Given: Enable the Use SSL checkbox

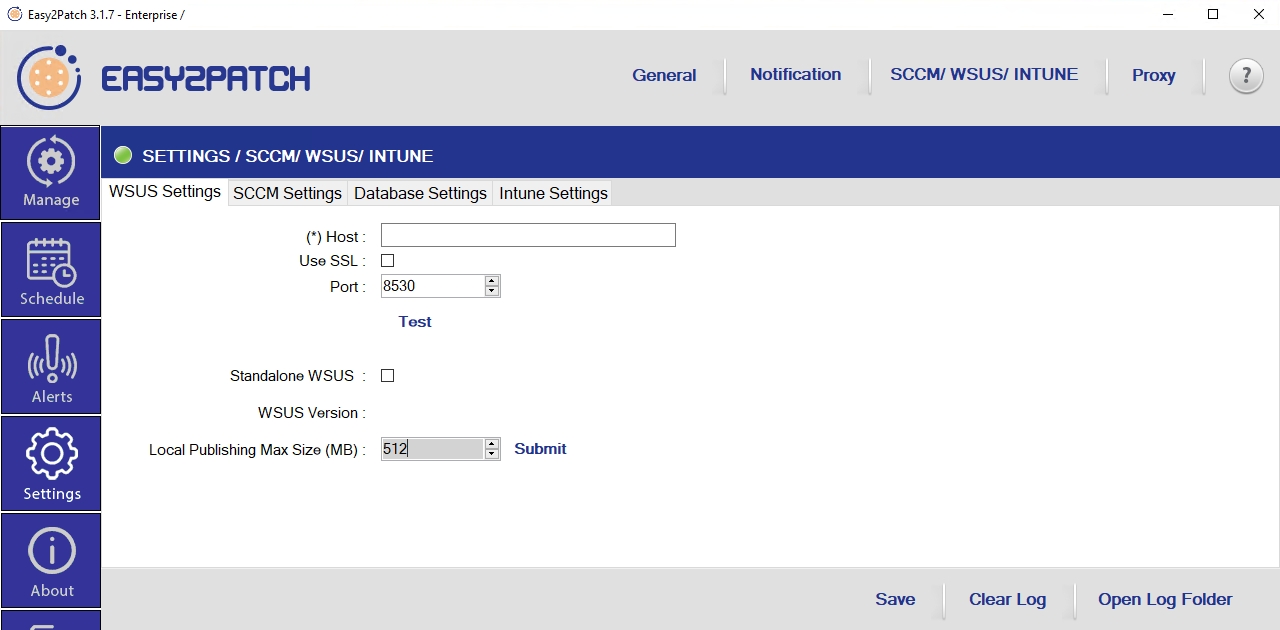Looking at the screenshot, I should [388, 261].
